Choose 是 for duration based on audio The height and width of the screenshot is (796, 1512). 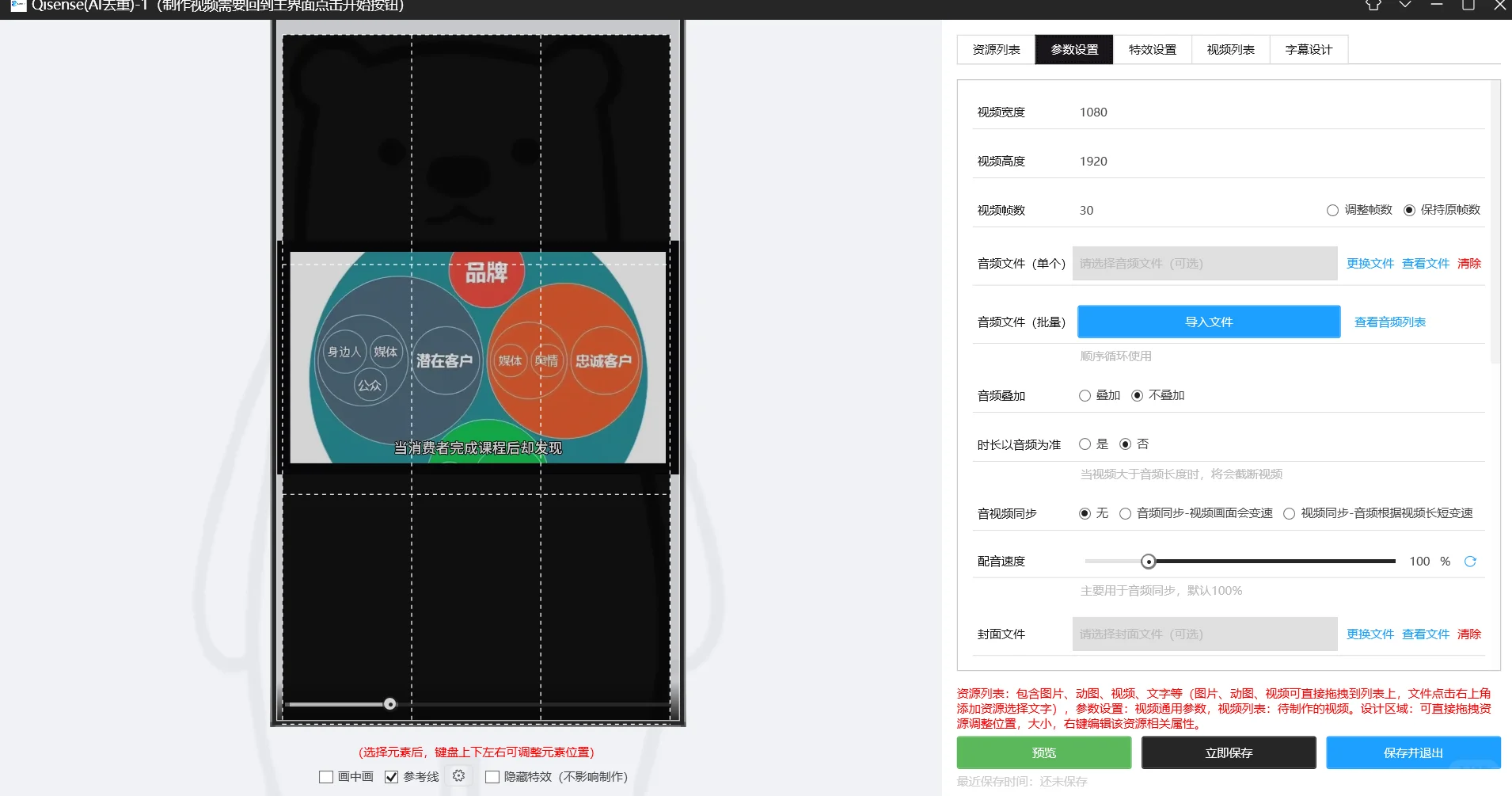point(1085,444)
